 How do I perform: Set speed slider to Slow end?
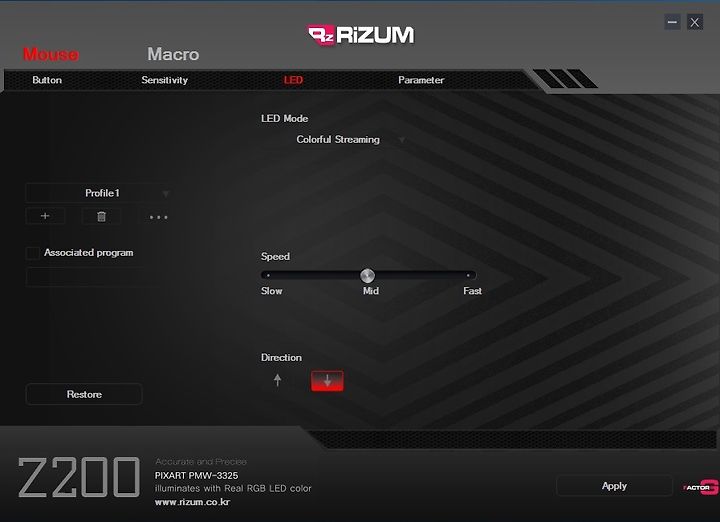[x=268, y=275]
